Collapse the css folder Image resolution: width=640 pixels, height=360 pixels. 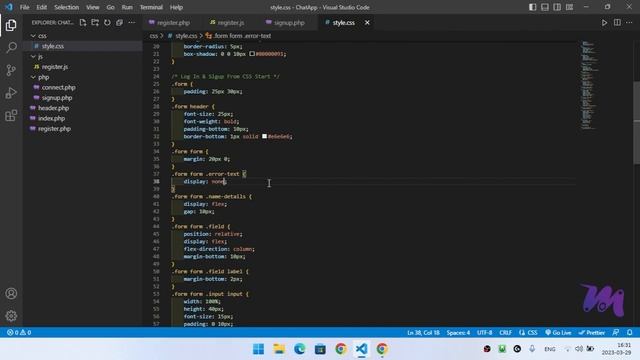42,36
